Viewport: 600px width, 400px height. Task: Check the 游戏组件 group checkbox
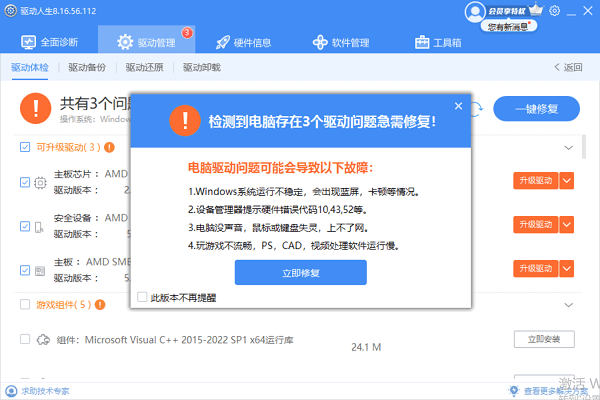coord(25,304)
